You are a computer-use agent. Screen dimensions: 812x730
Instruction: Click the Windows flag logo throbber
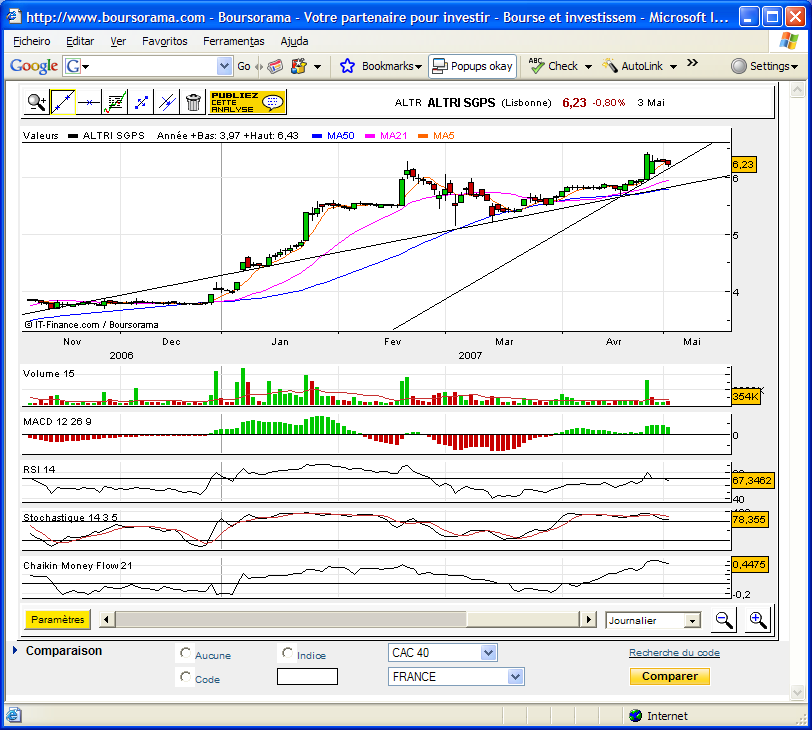pyautogui.click(x=788, y=41)
